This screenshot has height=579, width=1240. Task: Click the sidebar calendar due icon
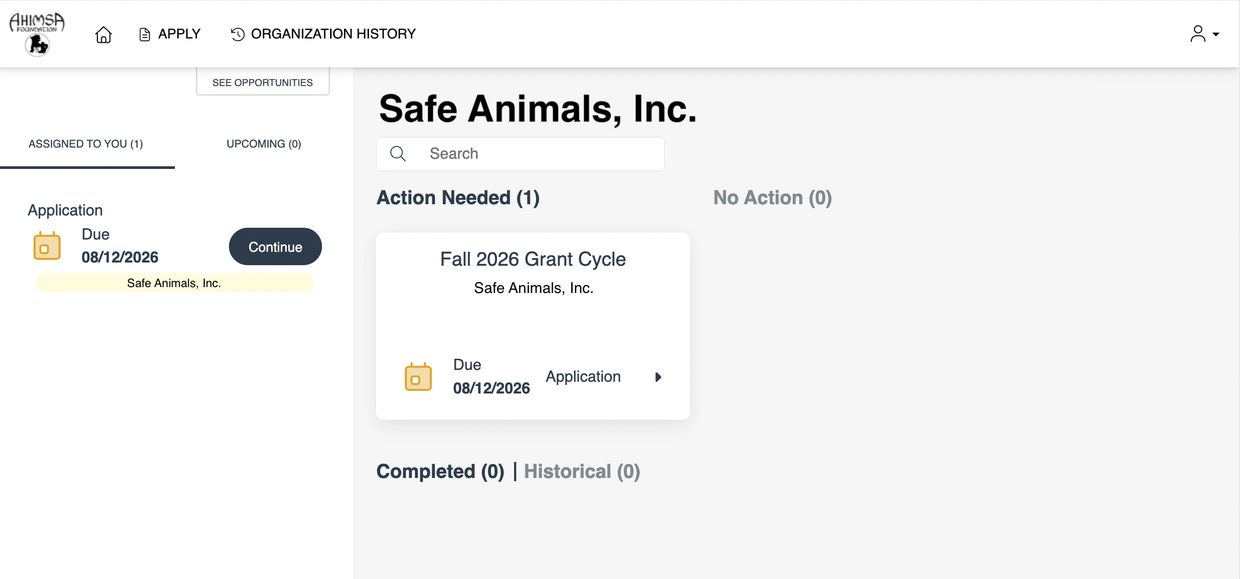pos(47,246)
